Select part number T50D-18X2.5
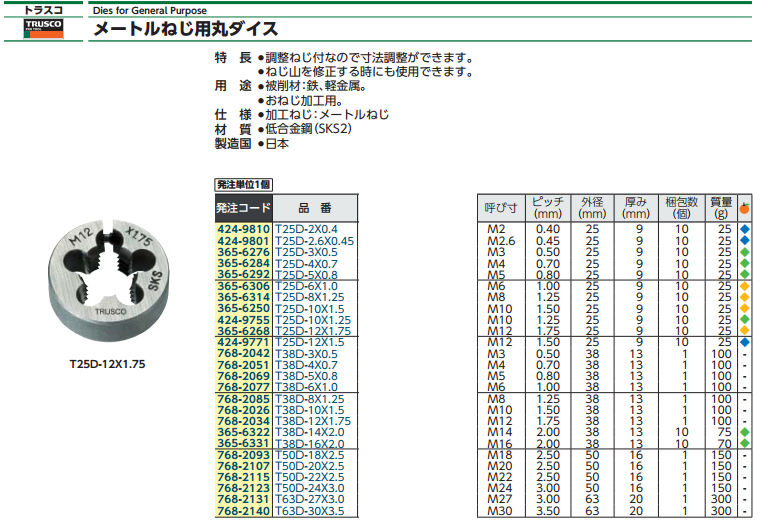Viewport: 771px width, 523px height. (312, 455)
